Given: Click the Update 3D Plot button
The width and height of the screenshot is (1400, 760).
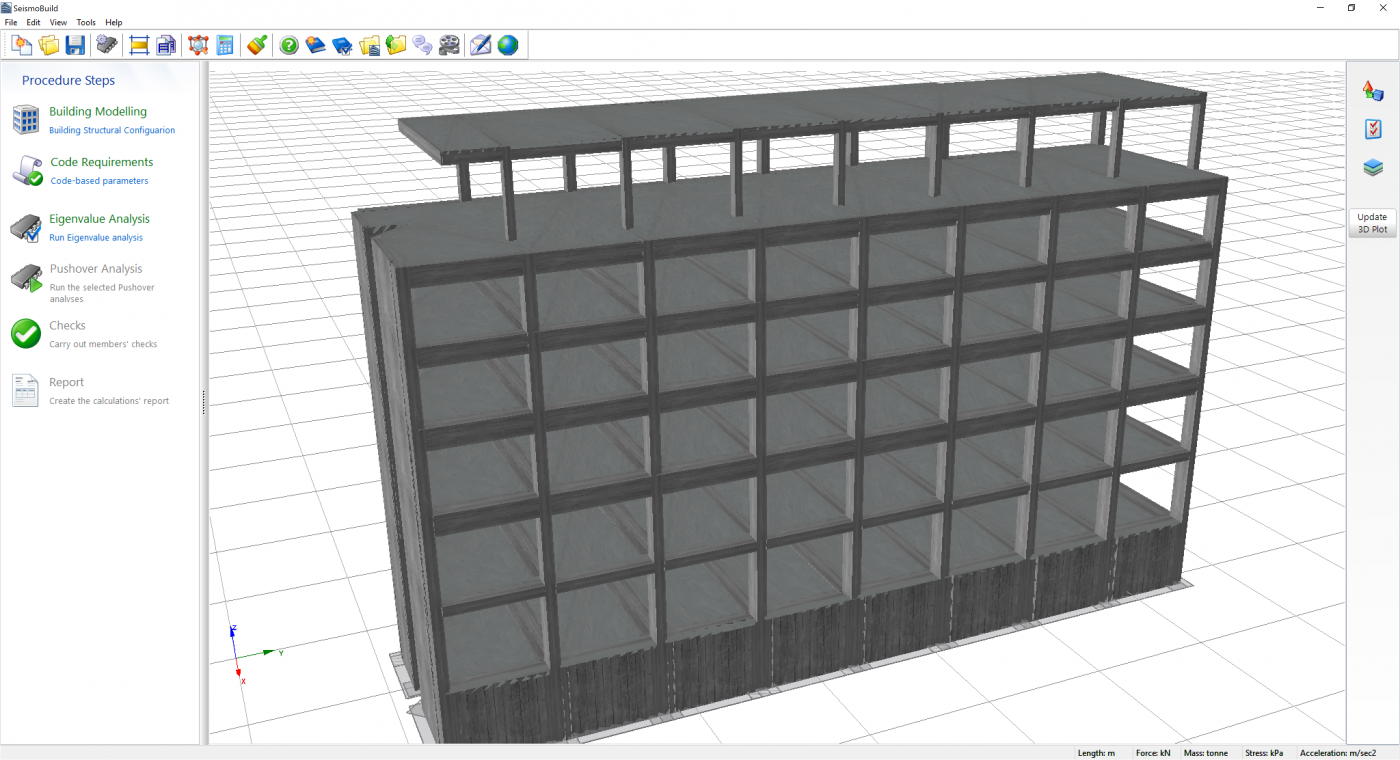Looking at the screenshot, I should 1372,223.
